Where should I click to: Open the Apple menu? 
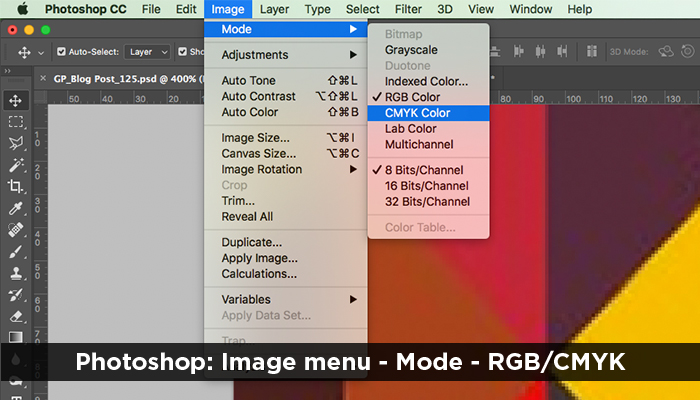21,9
